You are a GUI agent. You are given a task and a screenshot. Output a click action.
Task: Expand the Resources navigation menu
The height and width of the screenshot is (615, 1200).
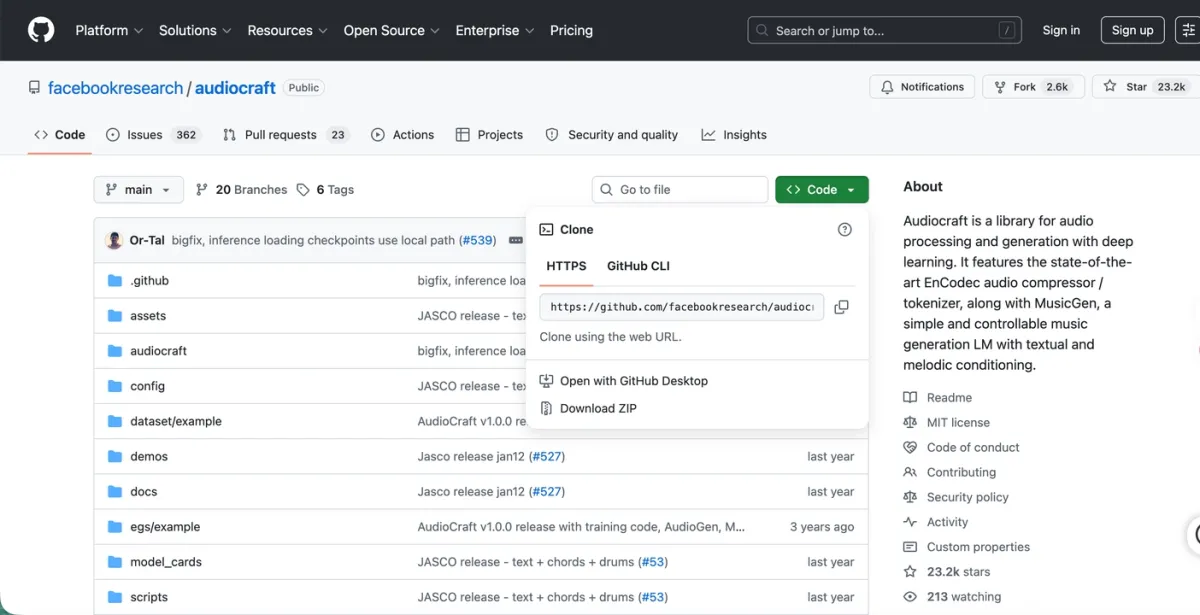click(x=288, y=30)
